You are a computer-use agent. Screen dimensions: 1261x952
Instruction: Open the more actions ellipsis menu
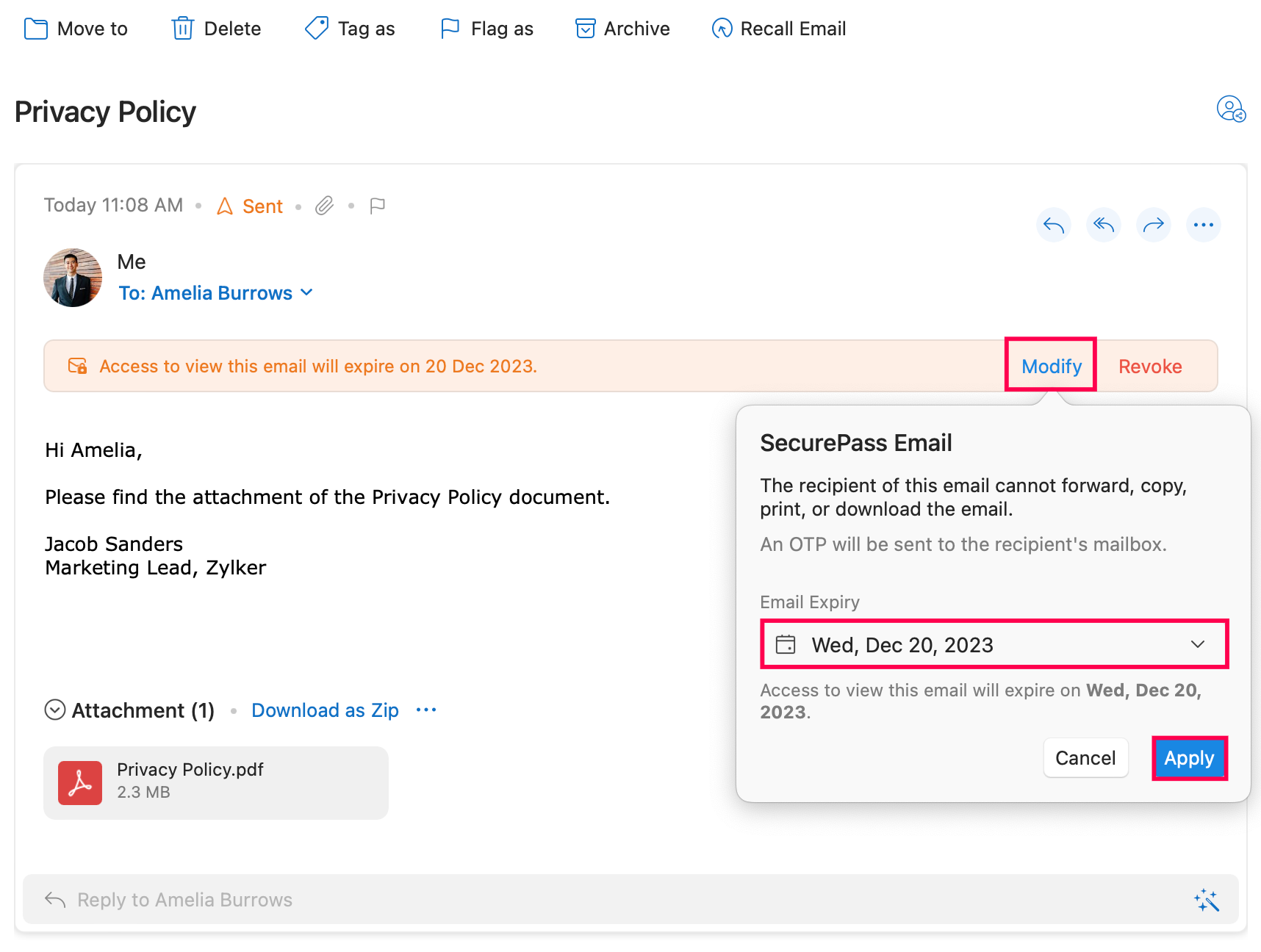tap(1203, 225)
